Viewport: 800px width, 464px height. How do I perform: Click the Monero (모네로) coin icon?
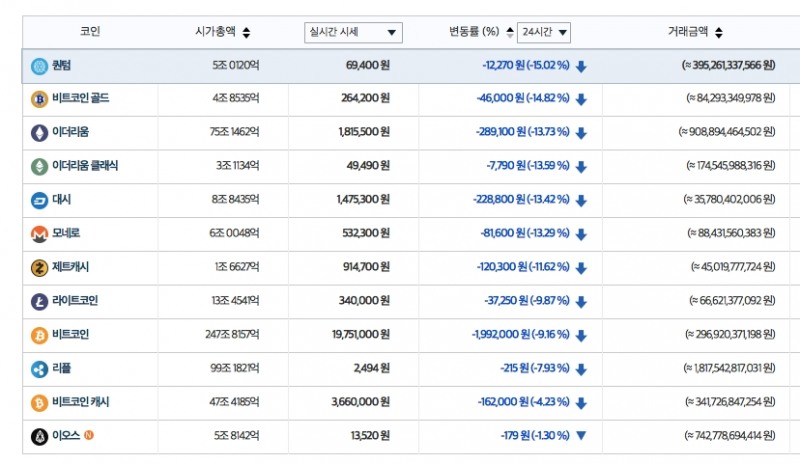39,234
